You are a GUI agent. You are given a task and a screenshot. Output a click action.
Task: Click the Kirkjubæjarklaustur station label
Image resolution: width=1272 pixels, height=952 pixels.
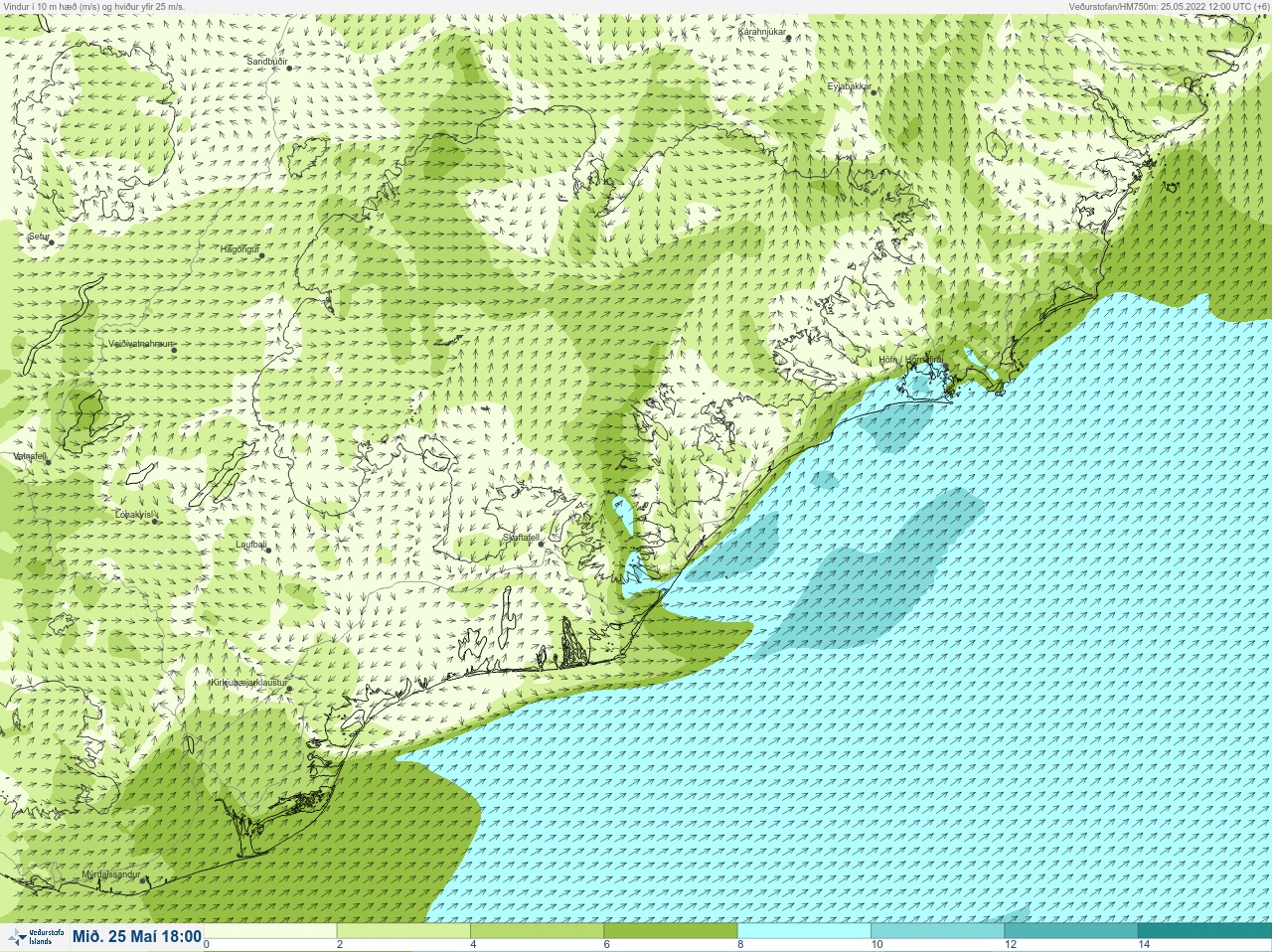point(248,684)
